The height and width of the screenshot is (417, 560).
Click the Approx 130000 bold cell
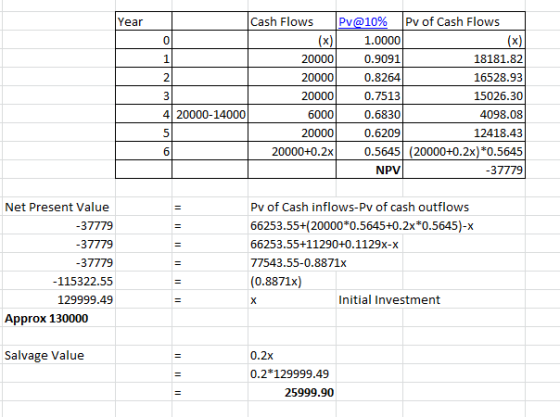[46, 318]
